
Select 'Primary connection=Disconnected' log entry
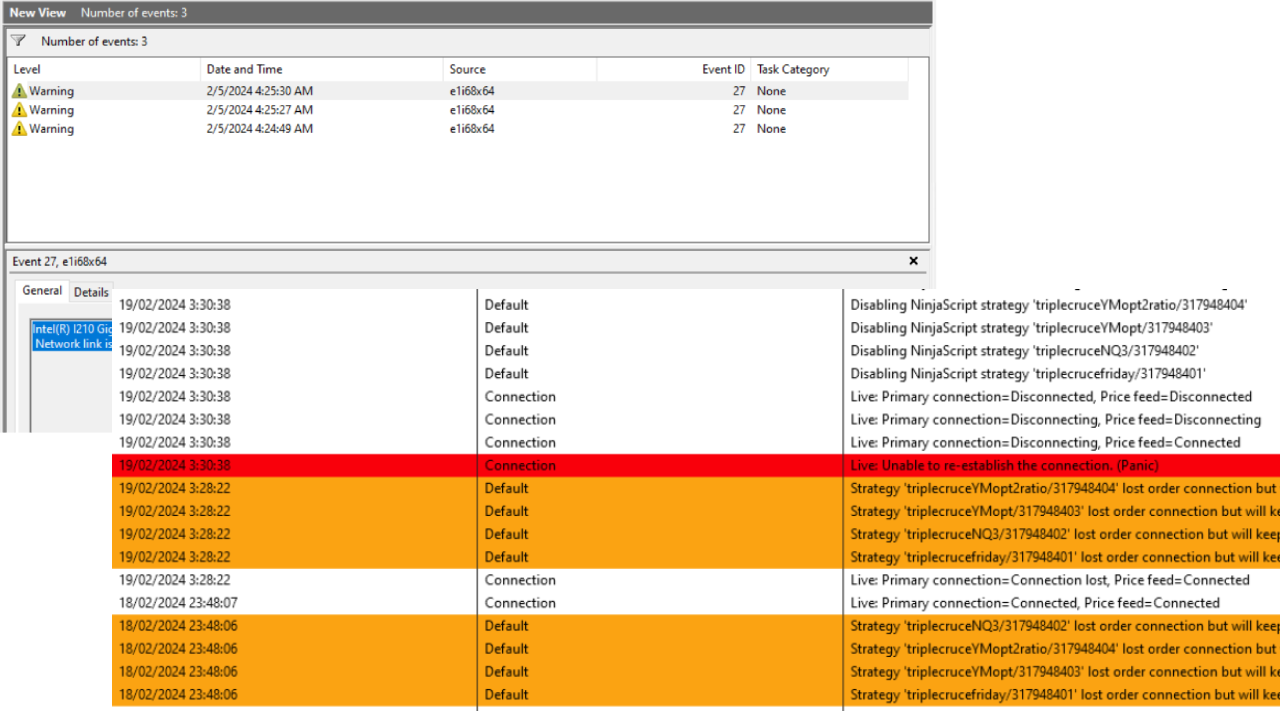1050,397
